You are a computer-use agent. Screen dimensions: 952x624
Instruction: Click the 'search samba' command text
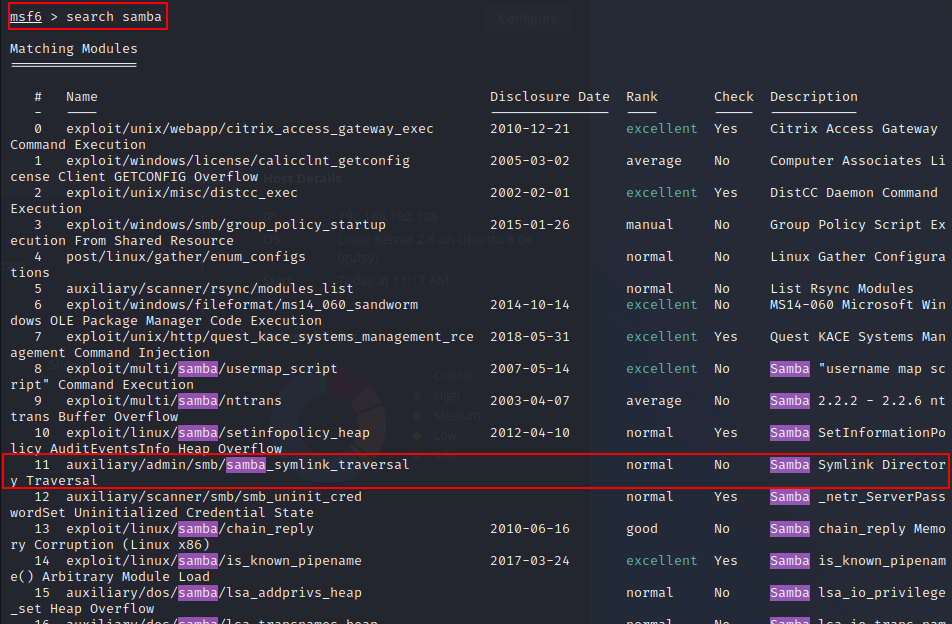tap(114, 16)
